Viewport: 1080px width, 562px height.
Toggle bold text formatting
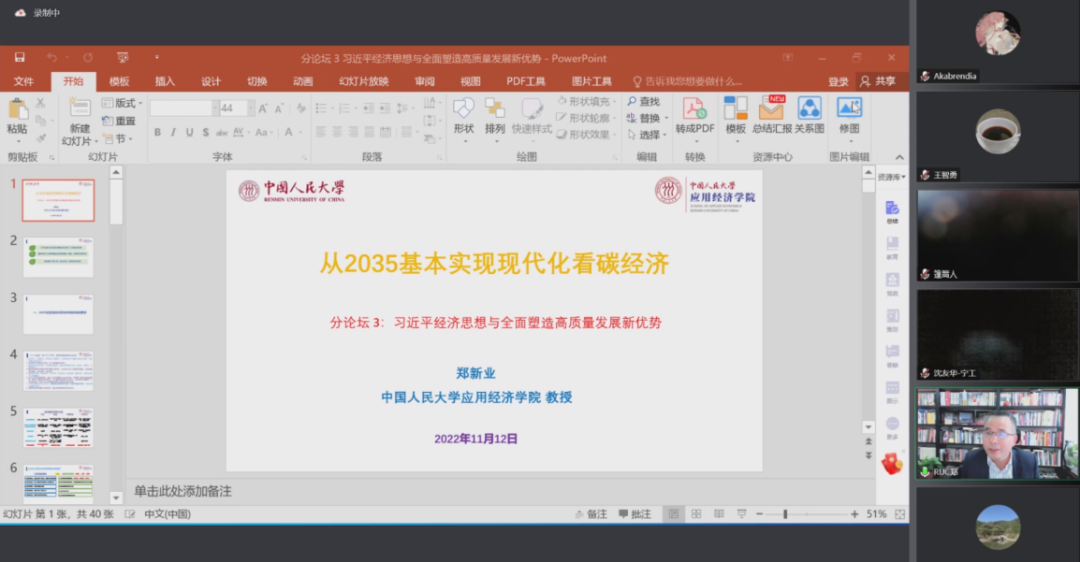tap(157, 132)
